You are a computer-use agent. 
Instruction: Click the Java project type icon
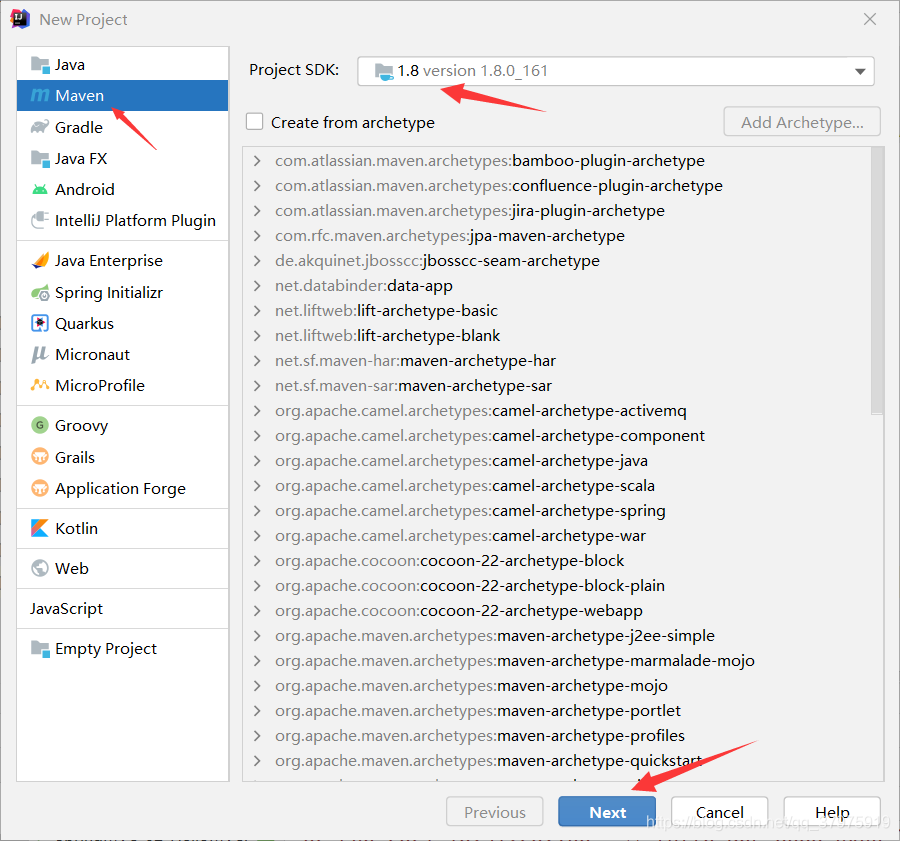point(40,65)
